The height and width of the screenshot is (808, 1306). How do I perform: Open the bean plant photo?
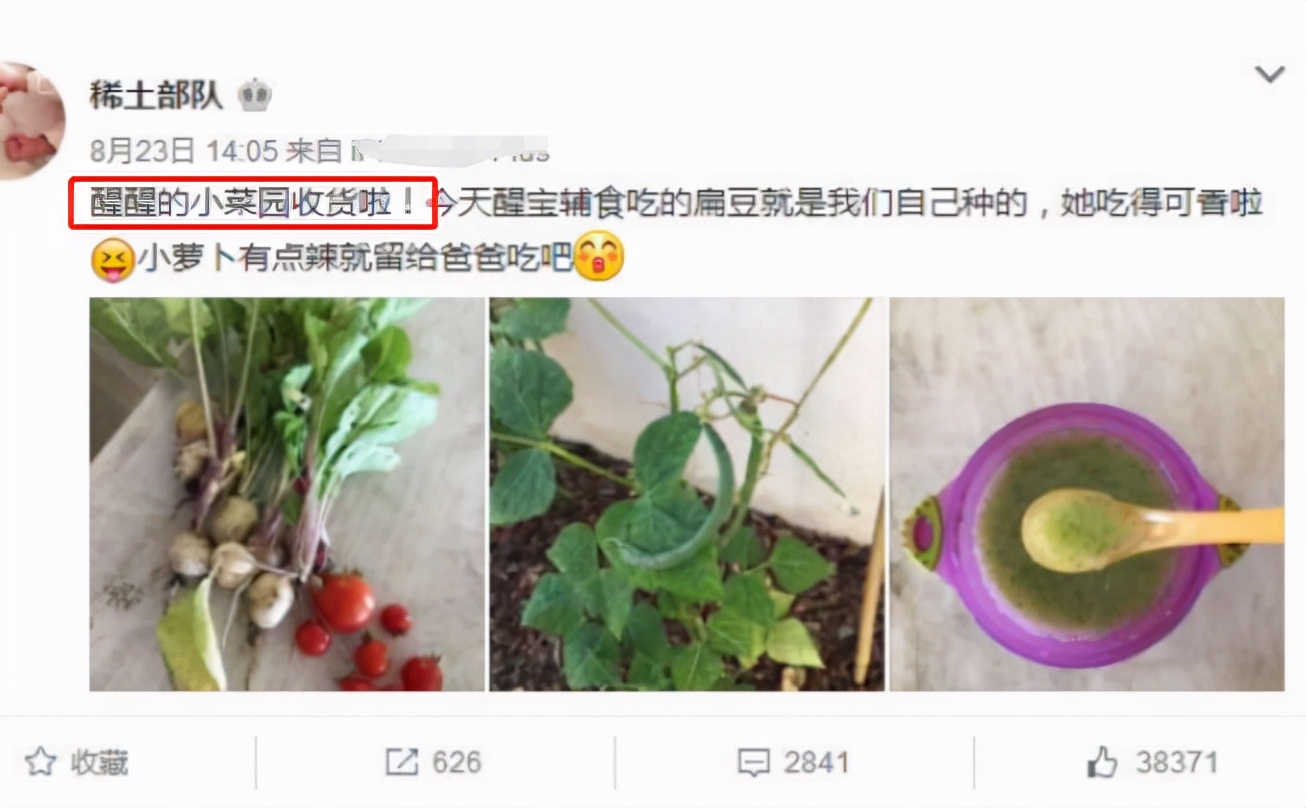(687, 494)
